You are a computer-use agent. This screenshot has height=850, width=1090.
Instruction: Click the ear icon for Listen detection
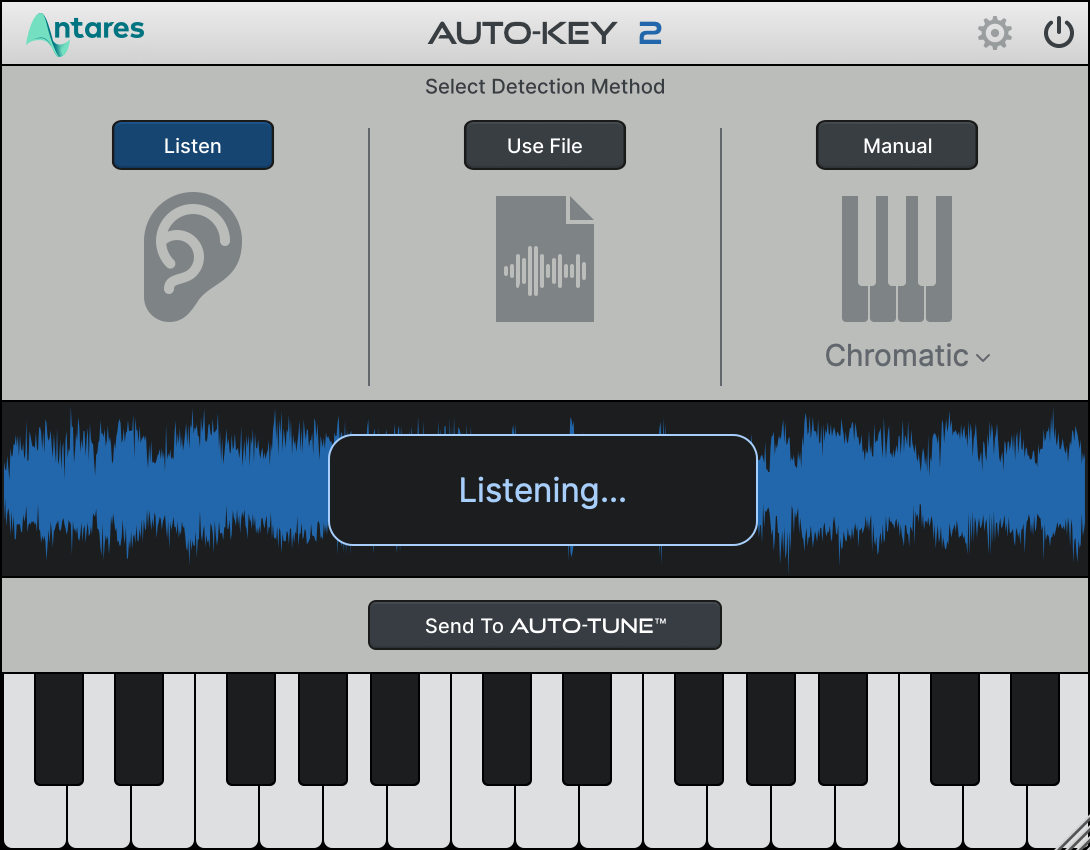coord(192,256)
